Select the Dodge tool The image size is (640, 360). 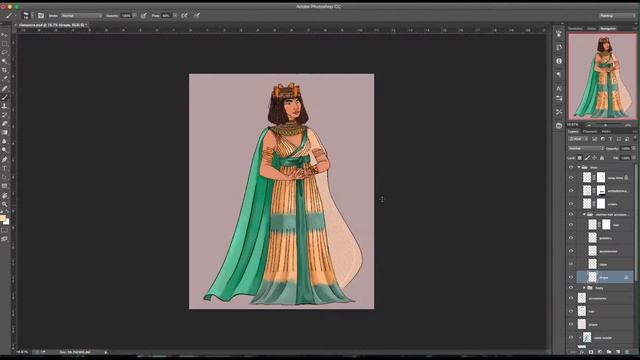click(x=4, y=150)
